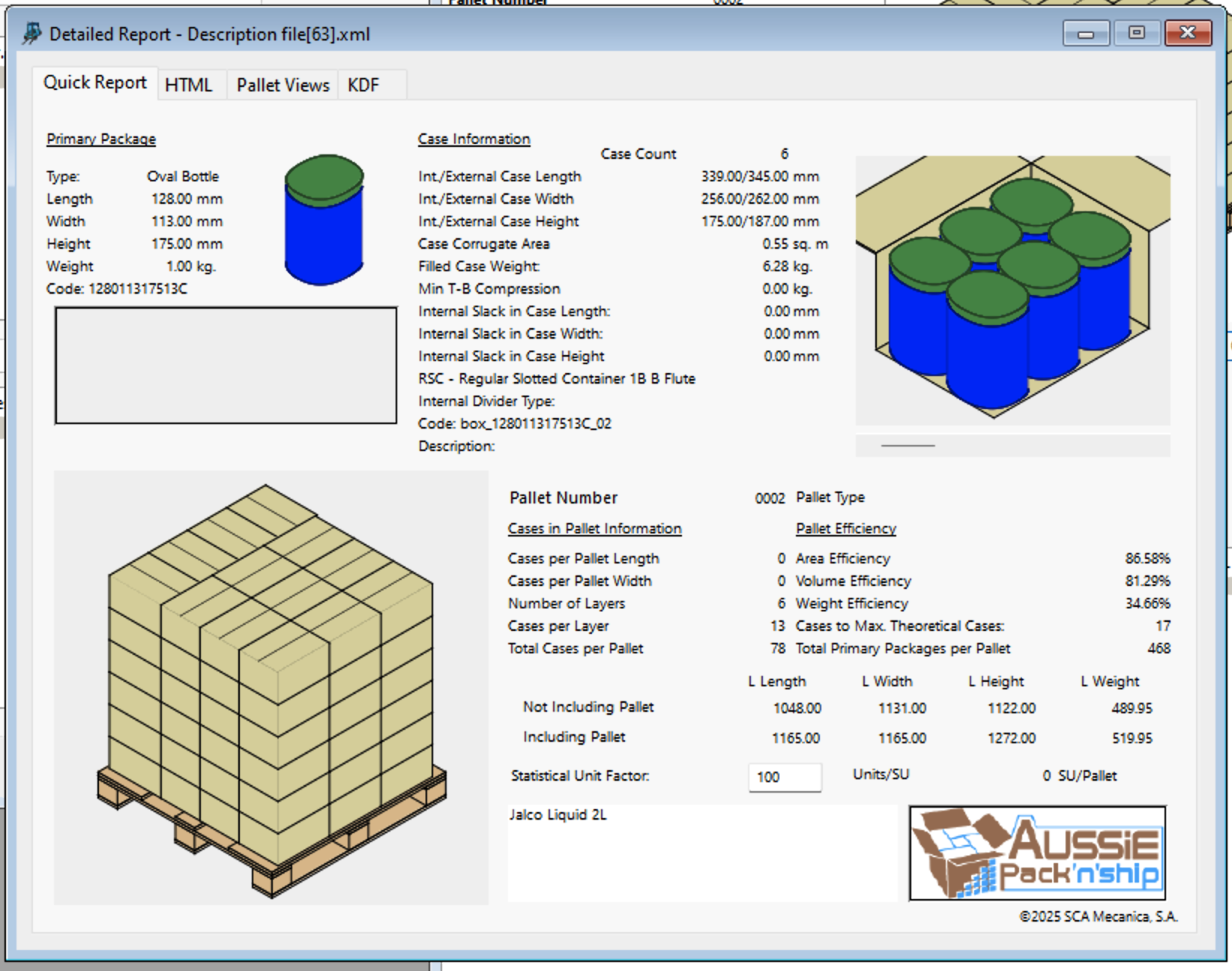Click the 175.00/187.00 mm case height value
The width and height of the screenshot is (1232, 971).
tap(760, 221)
